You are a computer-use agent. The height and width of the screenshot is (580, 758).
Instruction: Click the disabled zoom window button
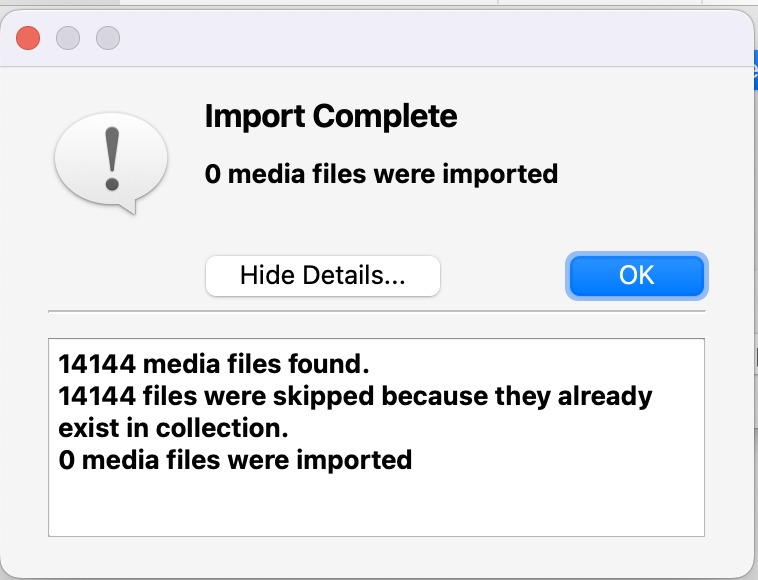pos(108,38)
